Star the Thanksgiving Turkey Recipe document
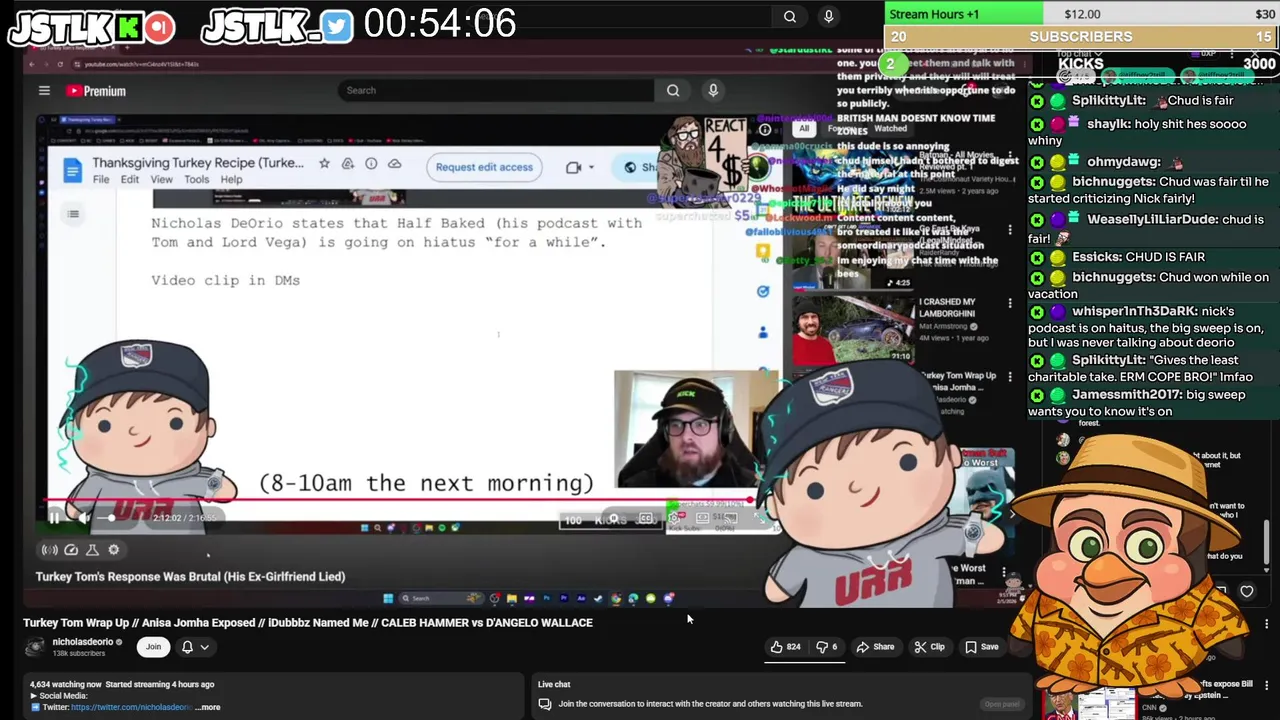This screenshot has height=720, width=1280. point(324,163)
